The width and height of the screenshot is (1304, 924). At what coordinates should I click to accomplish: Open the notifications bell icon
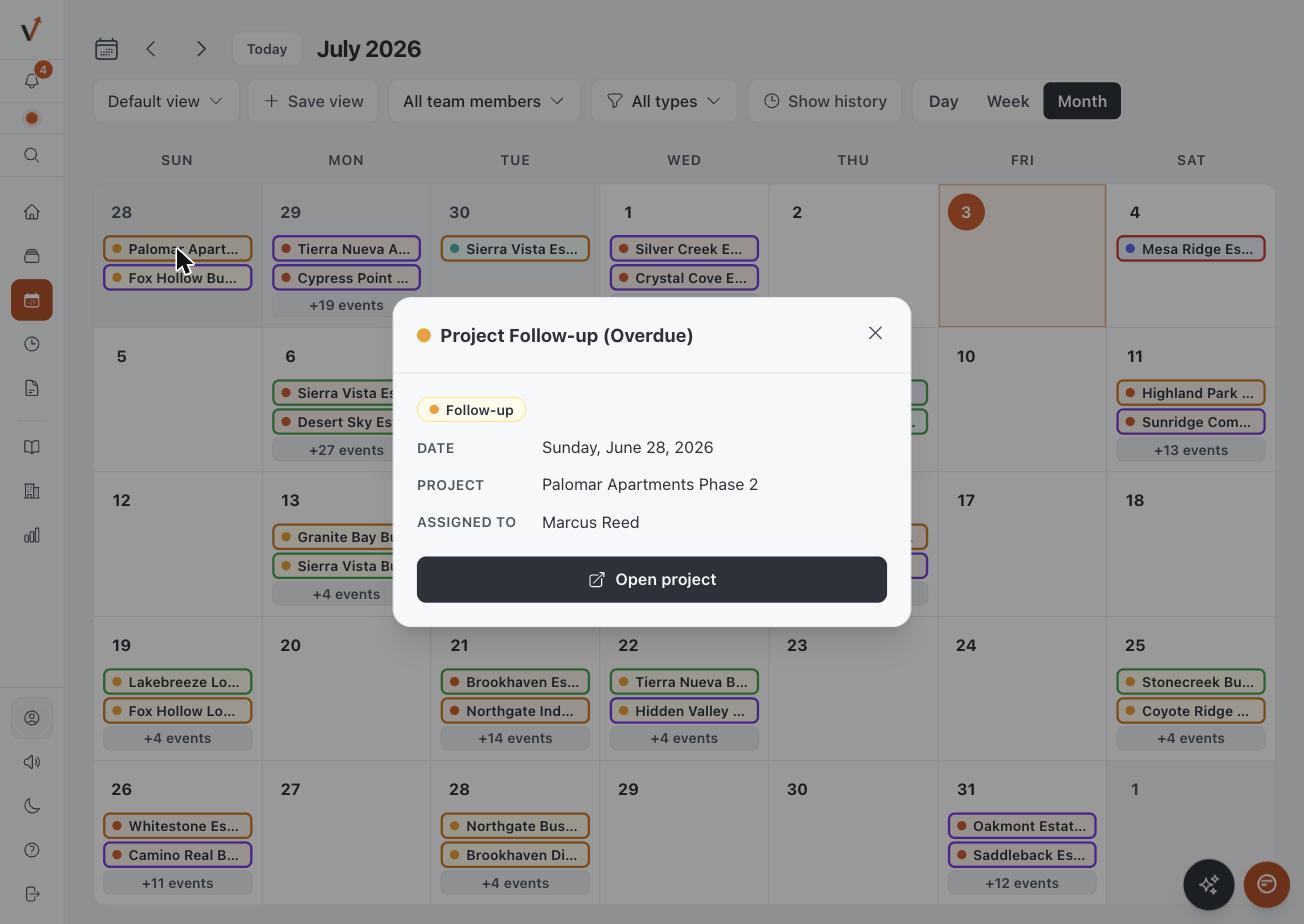32,80
